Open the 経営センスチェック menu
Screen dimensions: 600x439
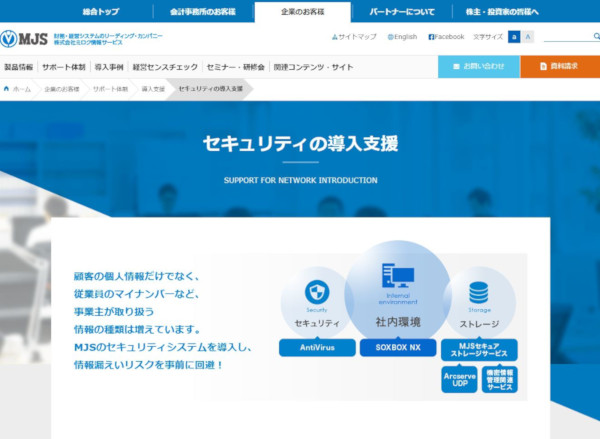click(165, 67)
